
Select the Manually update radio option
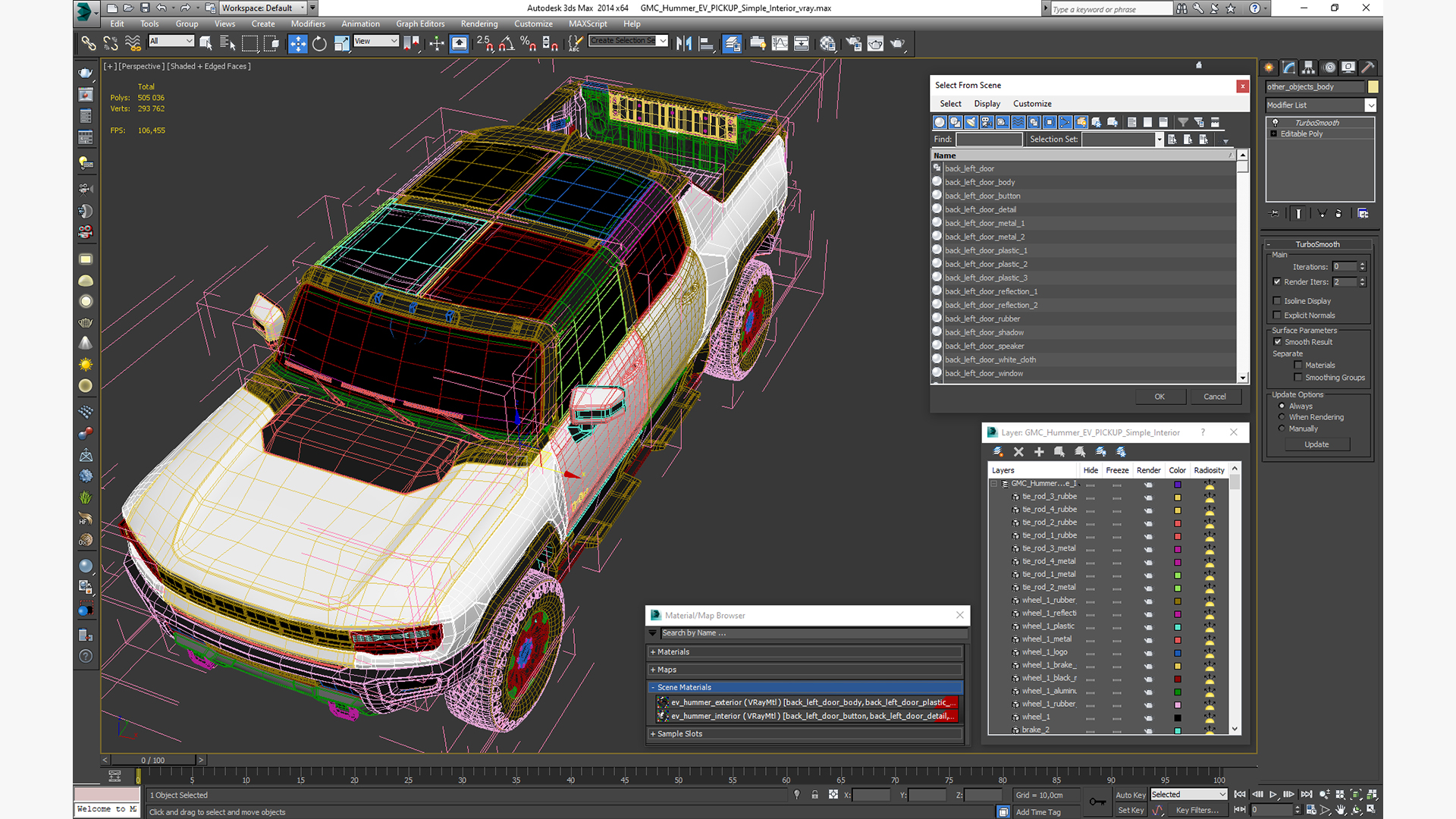click(x=1282, y=428)
